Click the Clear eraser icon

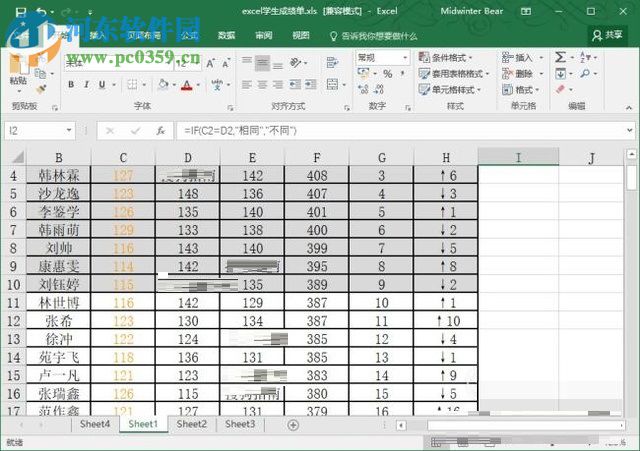coord(561,89)
